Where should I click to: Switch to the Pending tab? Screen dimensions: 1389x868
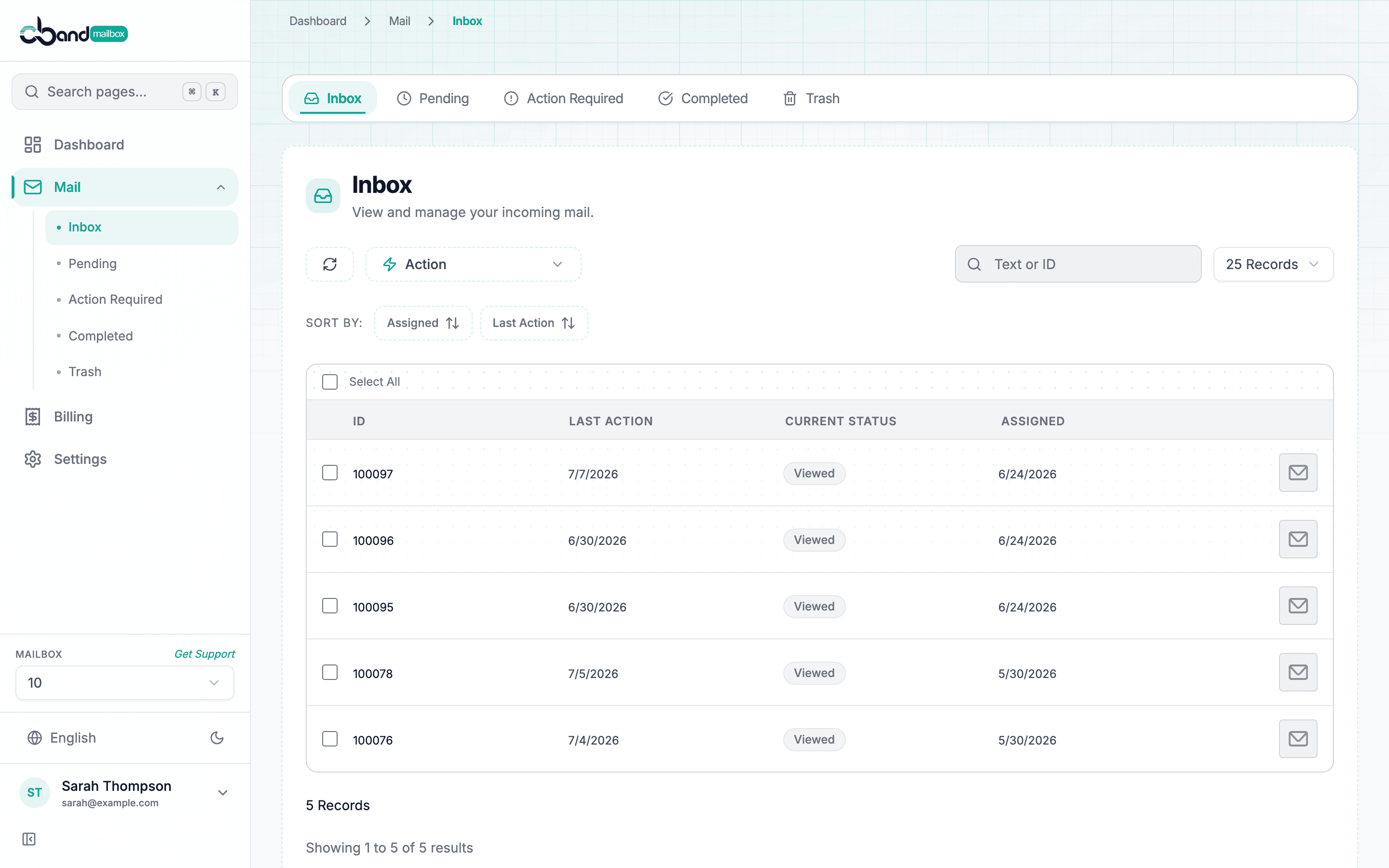click(433, 98)
